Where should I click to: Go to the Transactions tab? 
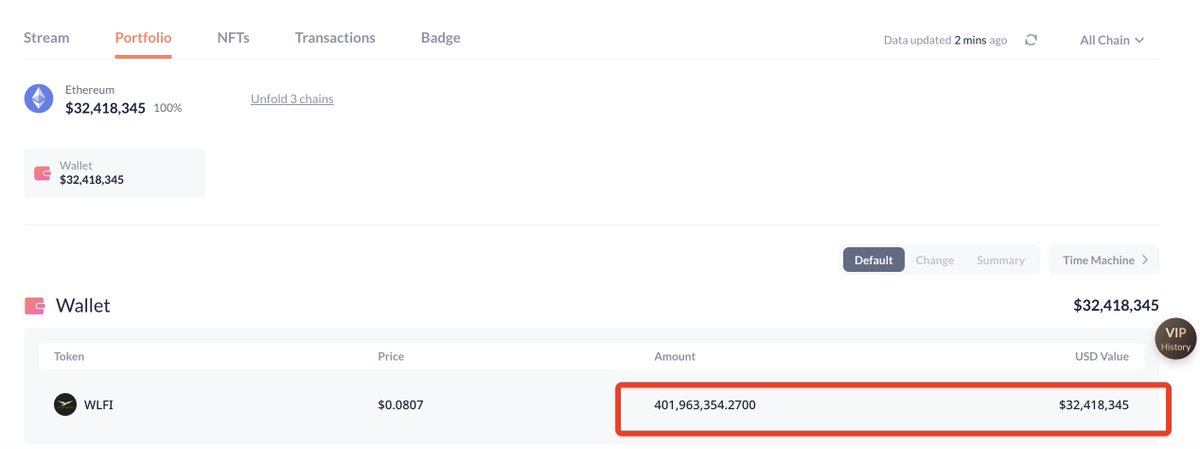point(335,38)
